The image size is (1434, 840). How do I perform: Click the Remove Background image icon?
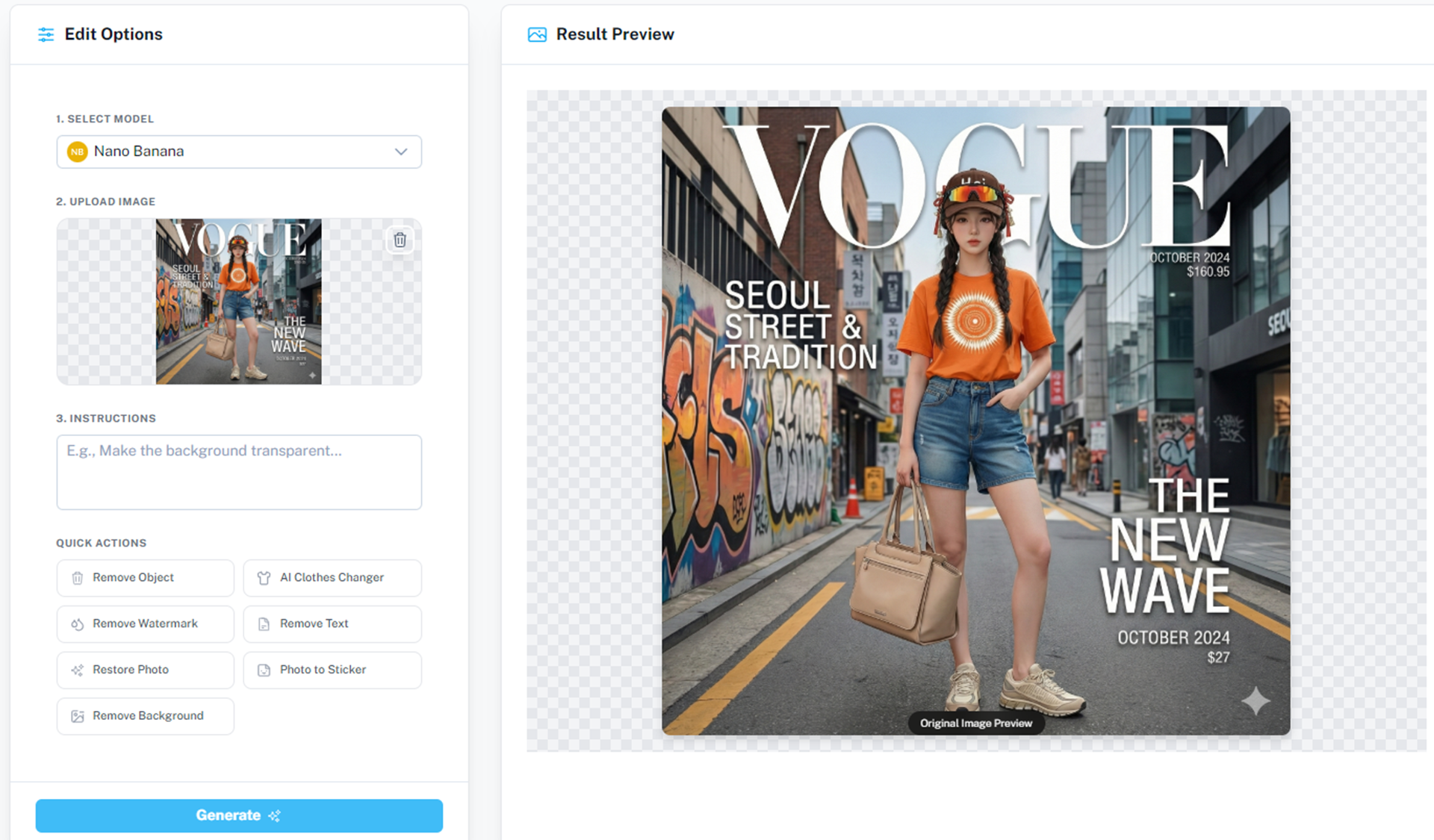point(77,716)
